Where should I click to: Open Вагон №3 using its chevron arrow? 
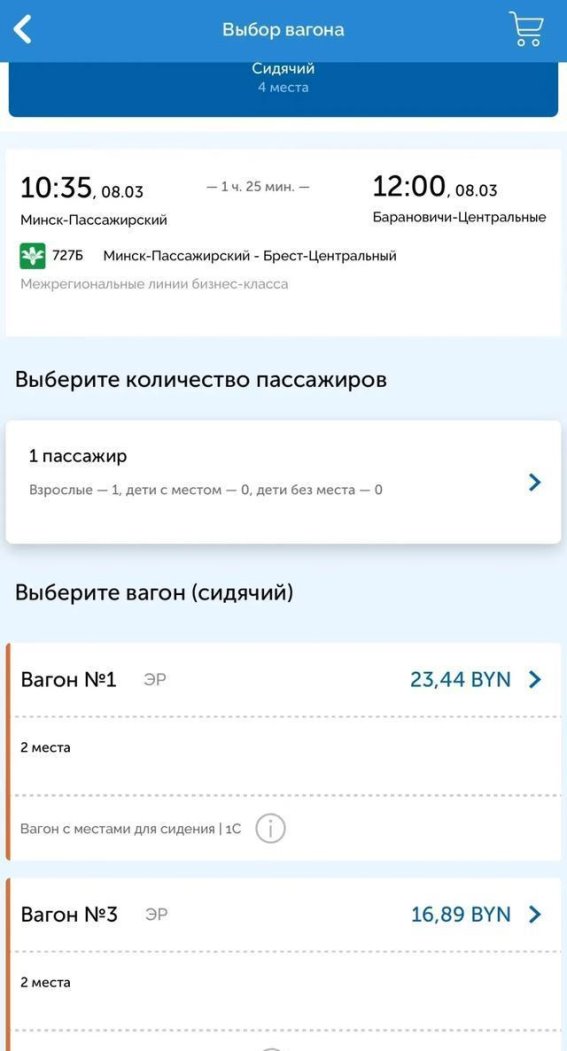pyautogui.click(x=535, y=914)
